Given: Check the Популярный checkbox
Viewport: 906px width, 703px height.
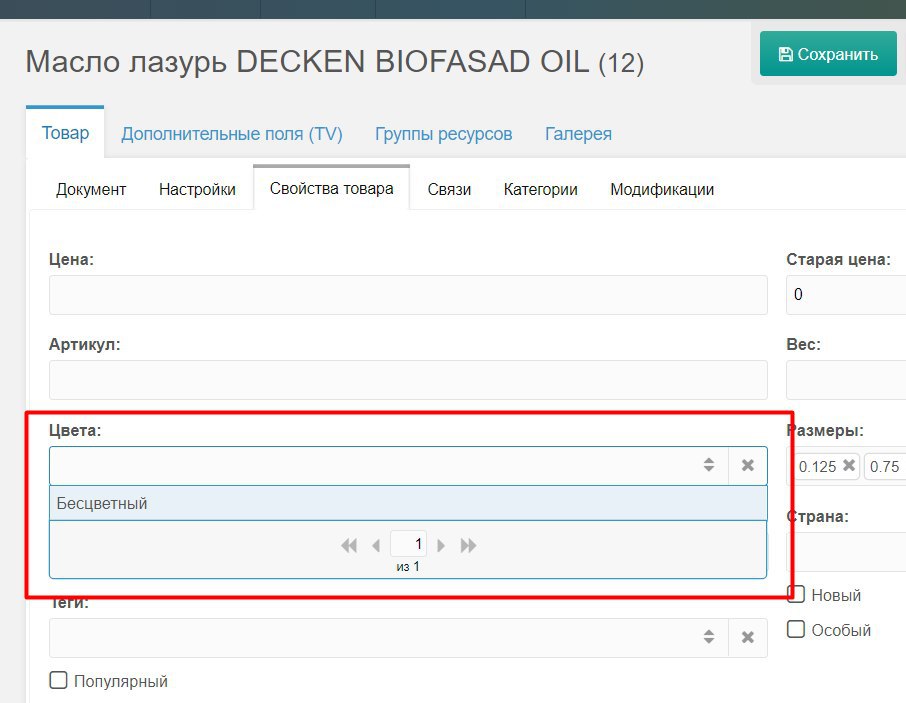Looking at the screenshot, I should [x=58, y=680].
